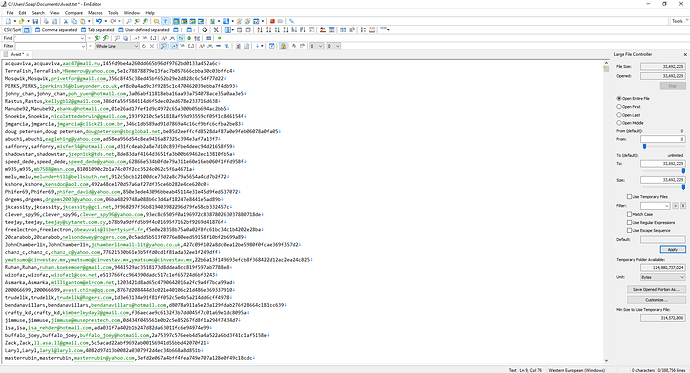690x373 pixels.
Task: Close the Large File Controller panel
Action: [x=685, y=55]
